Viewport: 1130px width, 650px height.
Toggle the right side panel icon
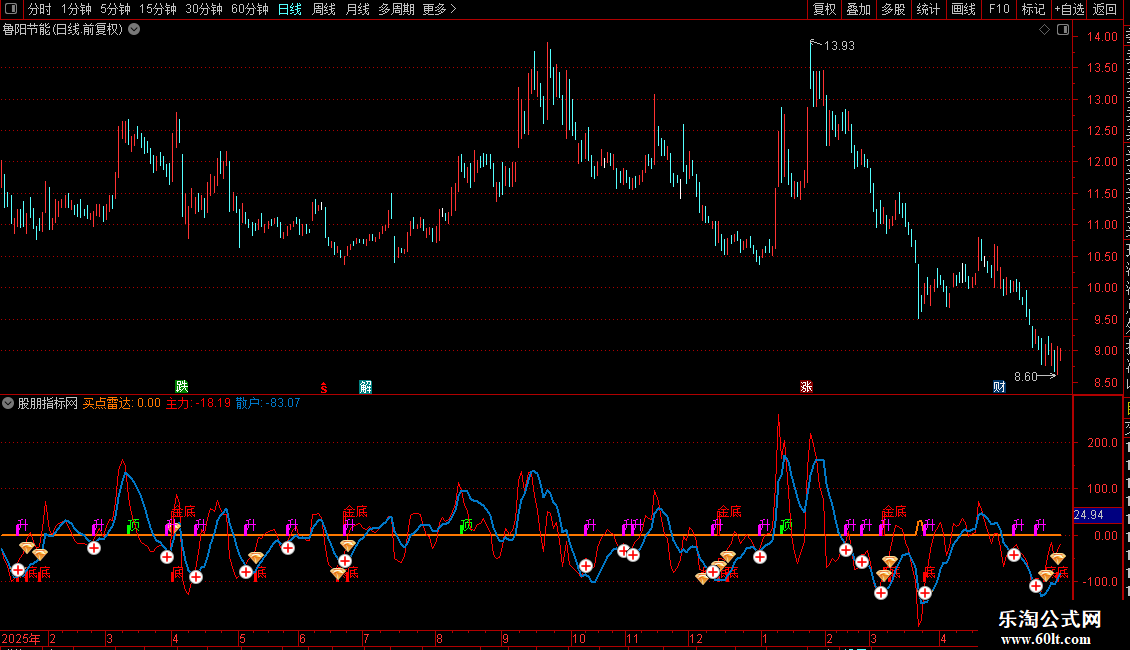(x=1063, y=30)
